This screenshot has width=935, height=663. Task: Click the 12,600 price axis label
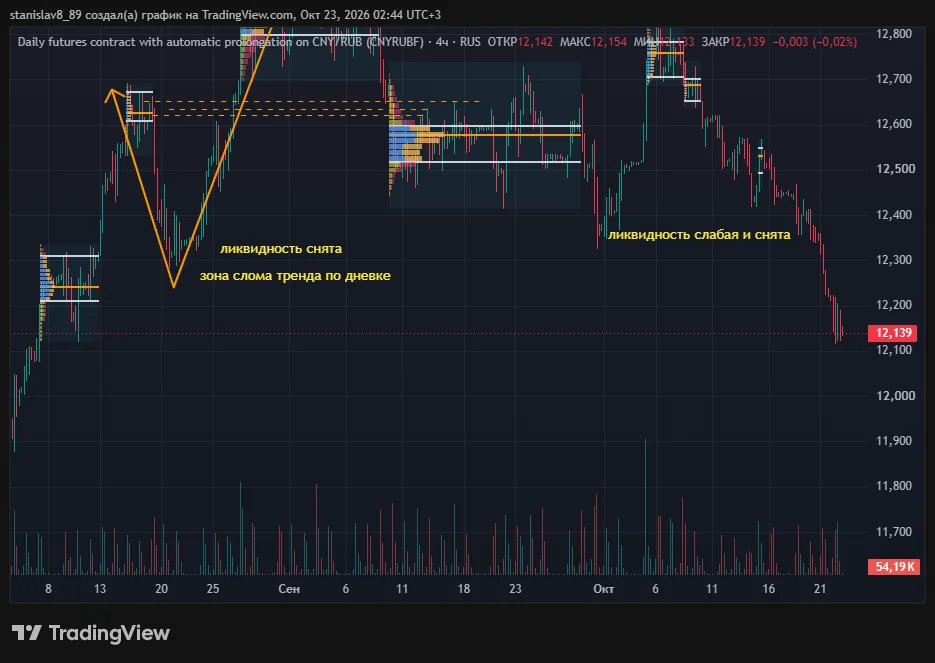tap(894, 124)
